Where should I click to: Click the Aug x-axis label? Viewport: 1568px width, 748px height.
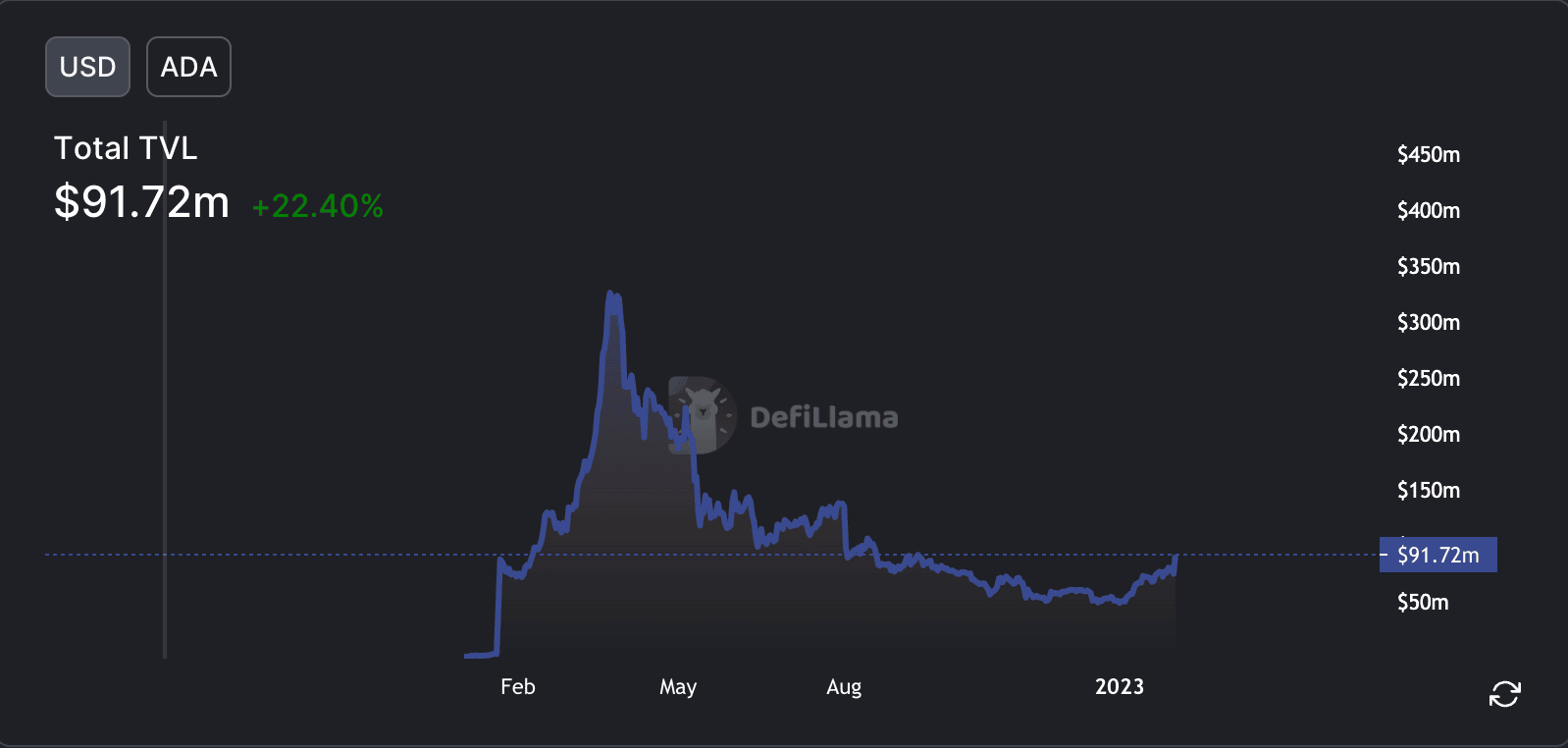[x=844, y=686]
